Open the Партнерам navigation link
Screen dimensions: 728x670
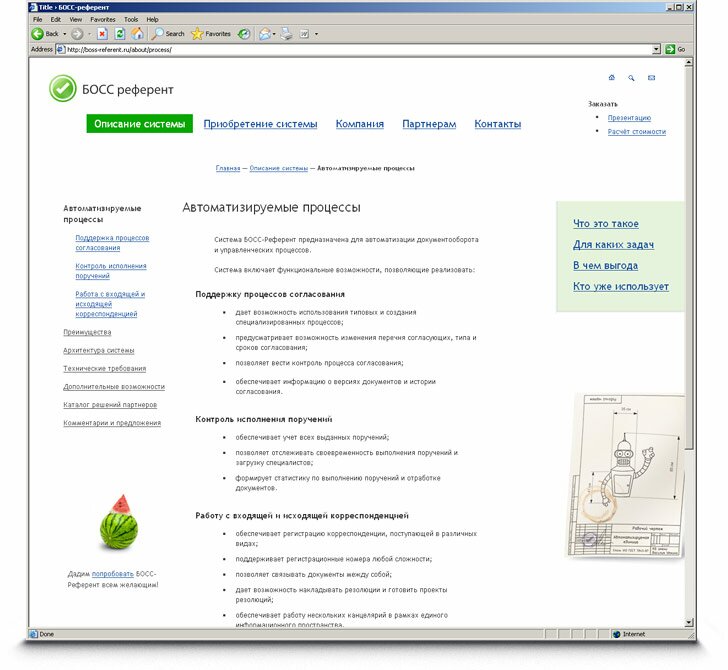pos(429,124)
